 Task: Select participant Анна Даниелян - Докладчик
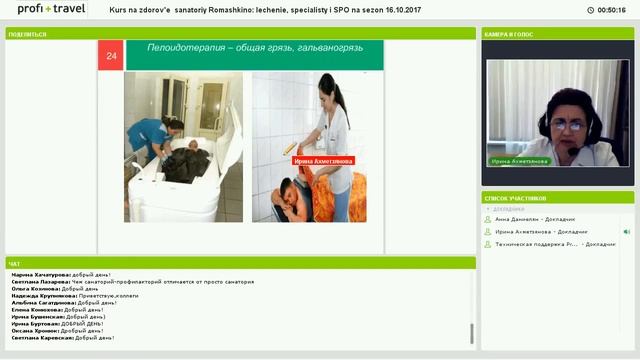click(535, 220)
